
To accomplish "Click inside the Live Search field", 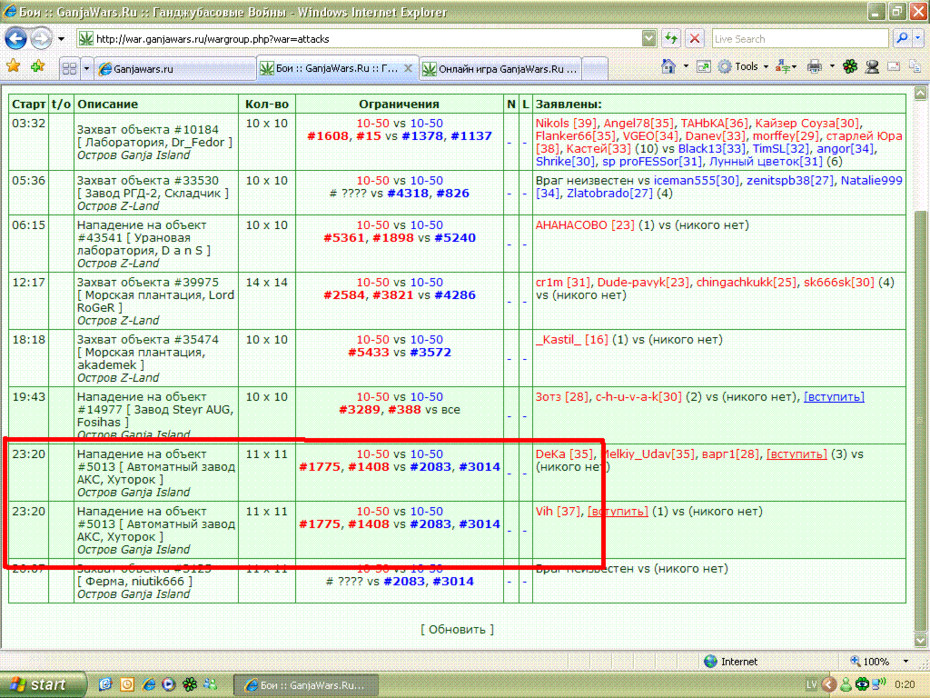I will tap(800, 39).
